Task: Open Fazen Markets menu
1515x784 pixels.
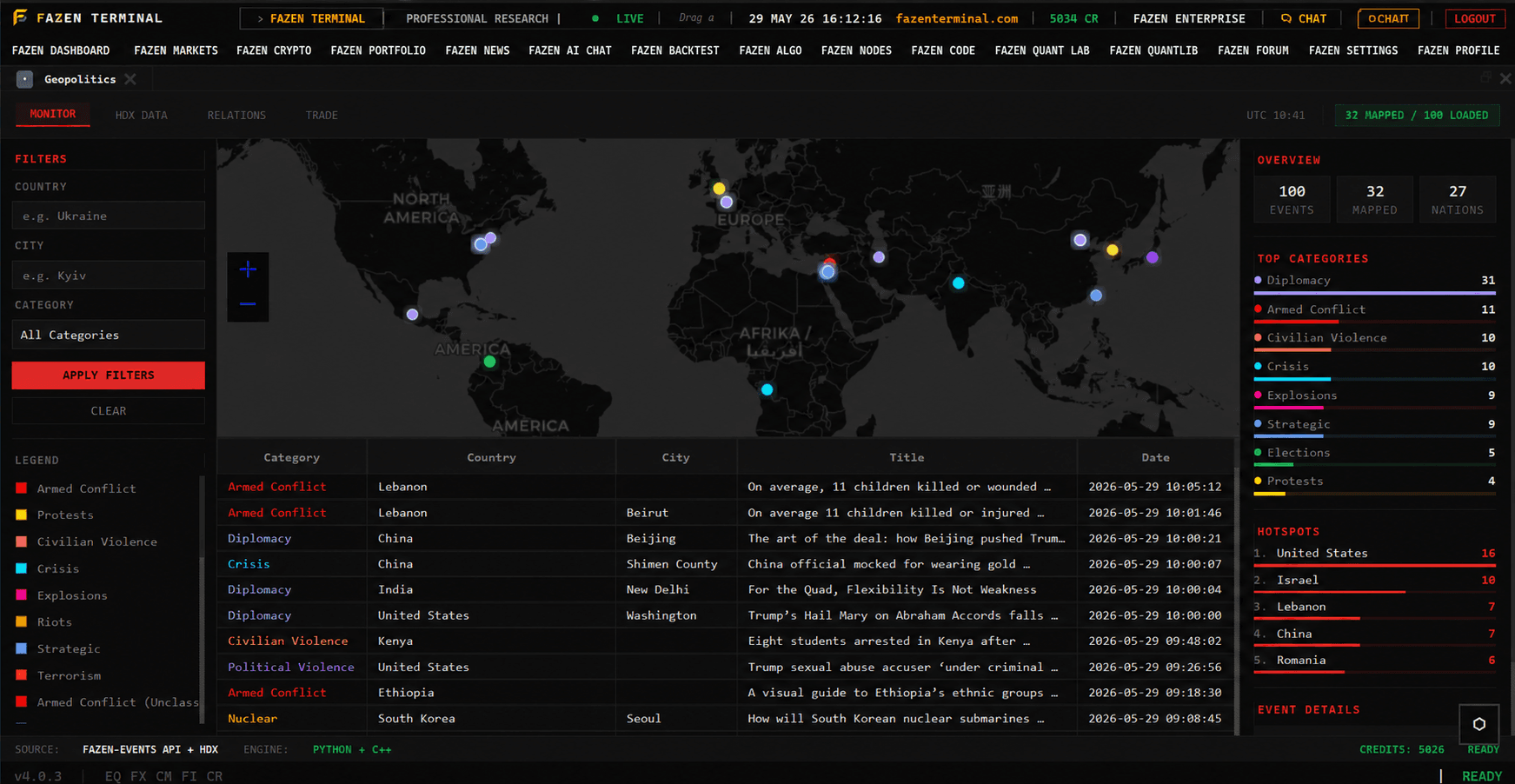Action: tap(176, 50)
